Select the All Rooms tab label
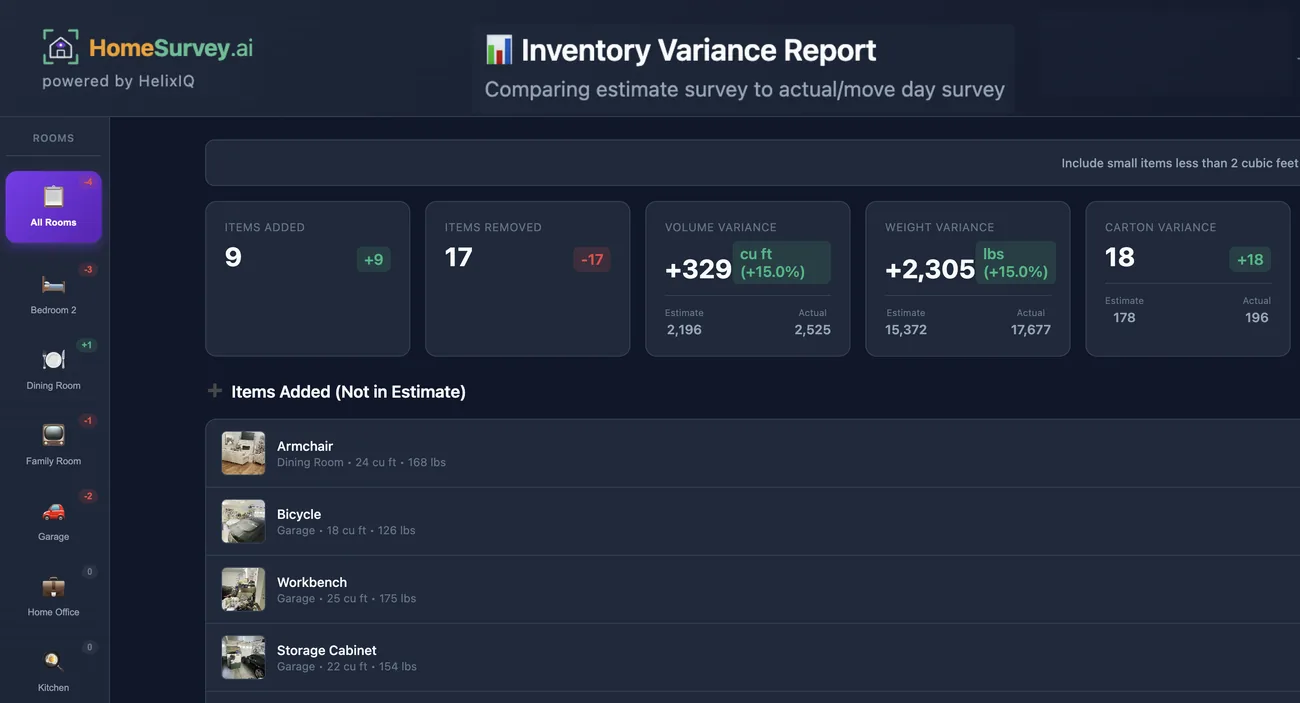Viewport: 1300px width, 703px height. click(x=53, y=222)
